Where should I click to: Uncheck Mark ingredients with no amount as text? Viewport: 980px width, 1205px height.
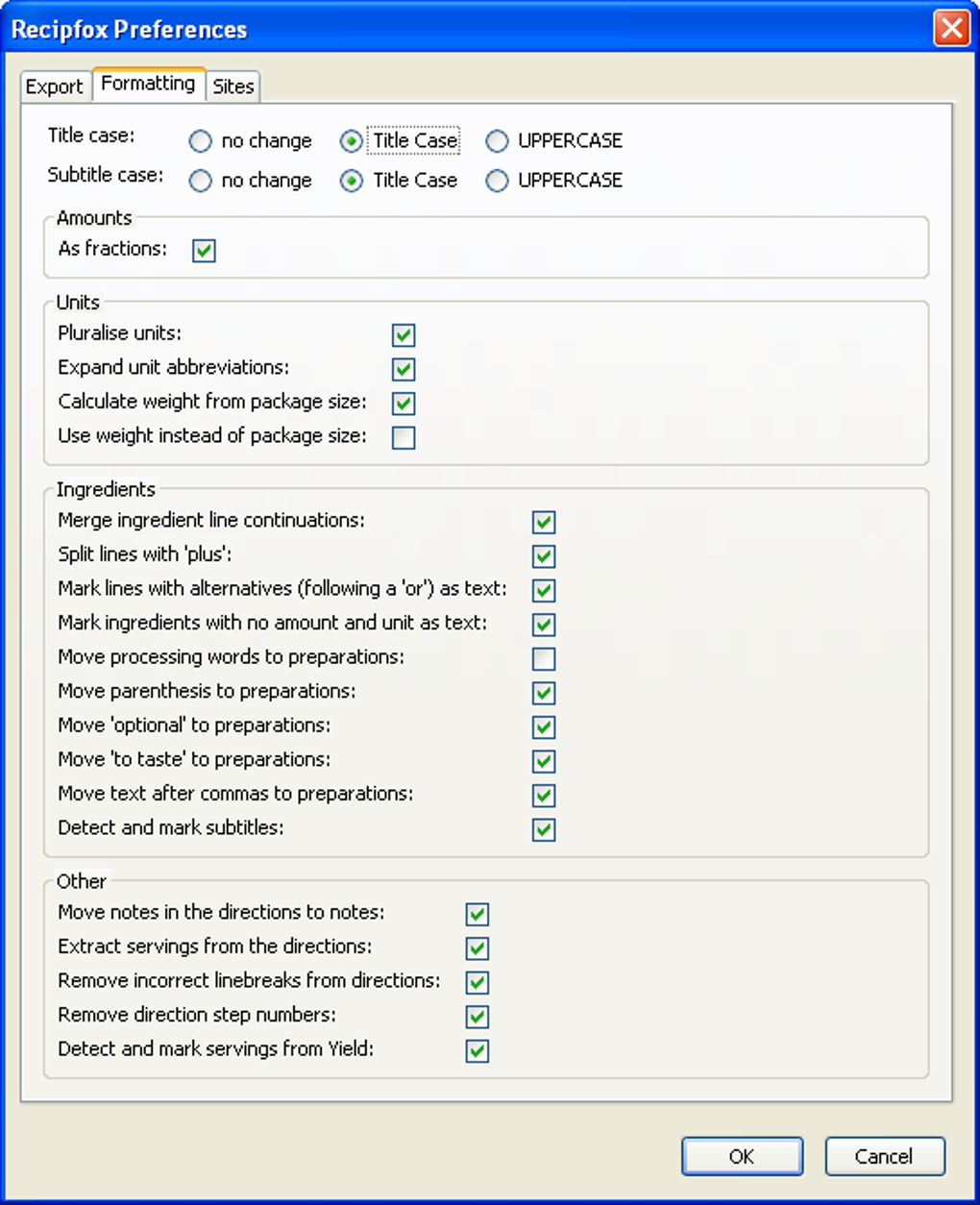[544, 625]
